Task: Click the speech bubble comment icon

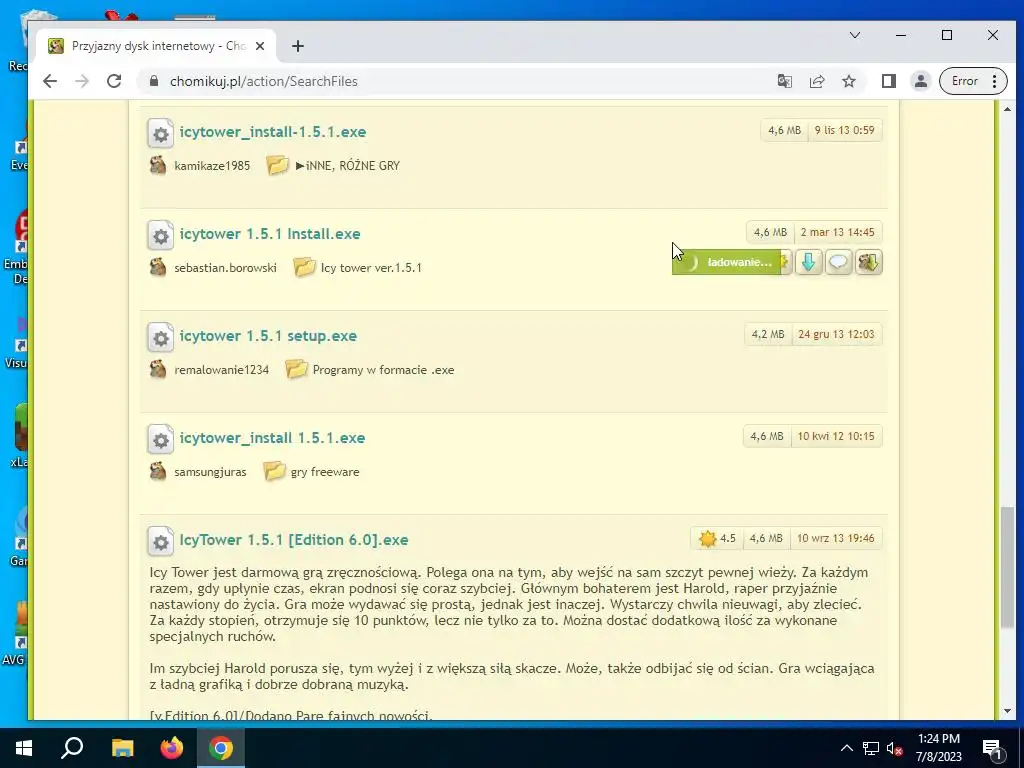Action: point(839,263)
